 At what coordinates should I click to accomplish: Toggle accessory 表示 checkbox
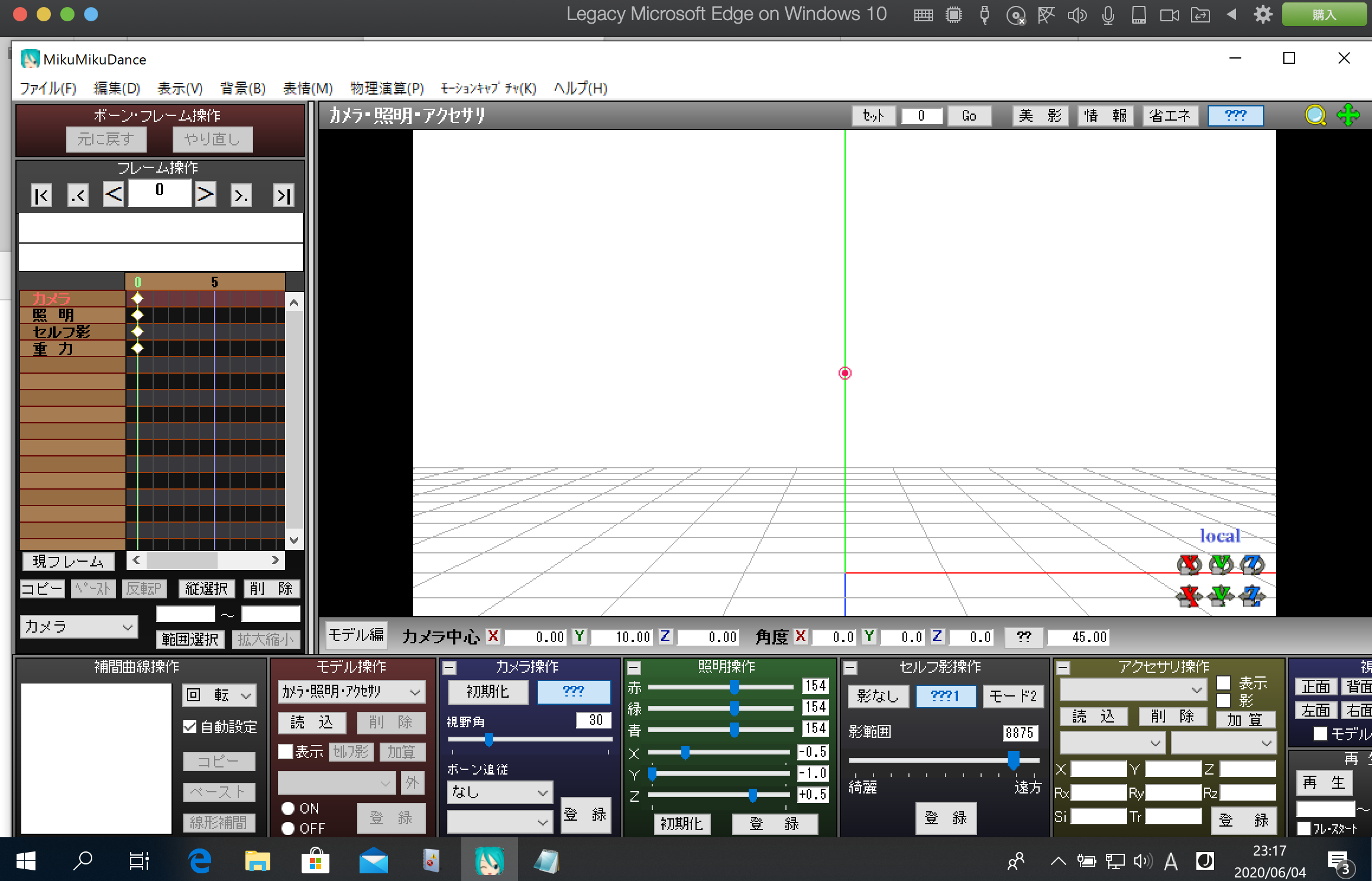[1224, 683]
